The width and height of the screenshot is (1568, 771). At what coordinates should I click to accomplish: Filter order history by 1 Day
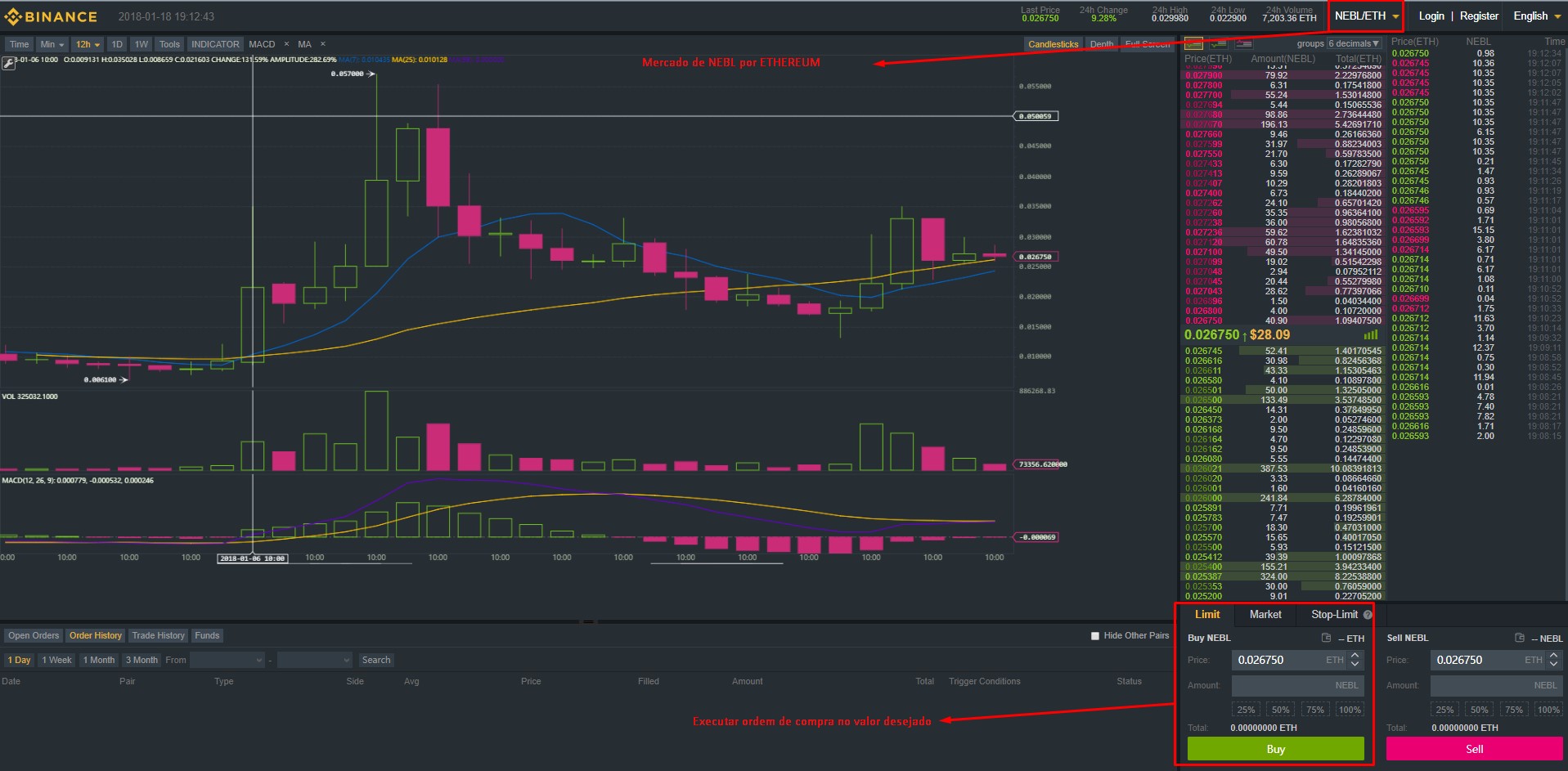19,660
